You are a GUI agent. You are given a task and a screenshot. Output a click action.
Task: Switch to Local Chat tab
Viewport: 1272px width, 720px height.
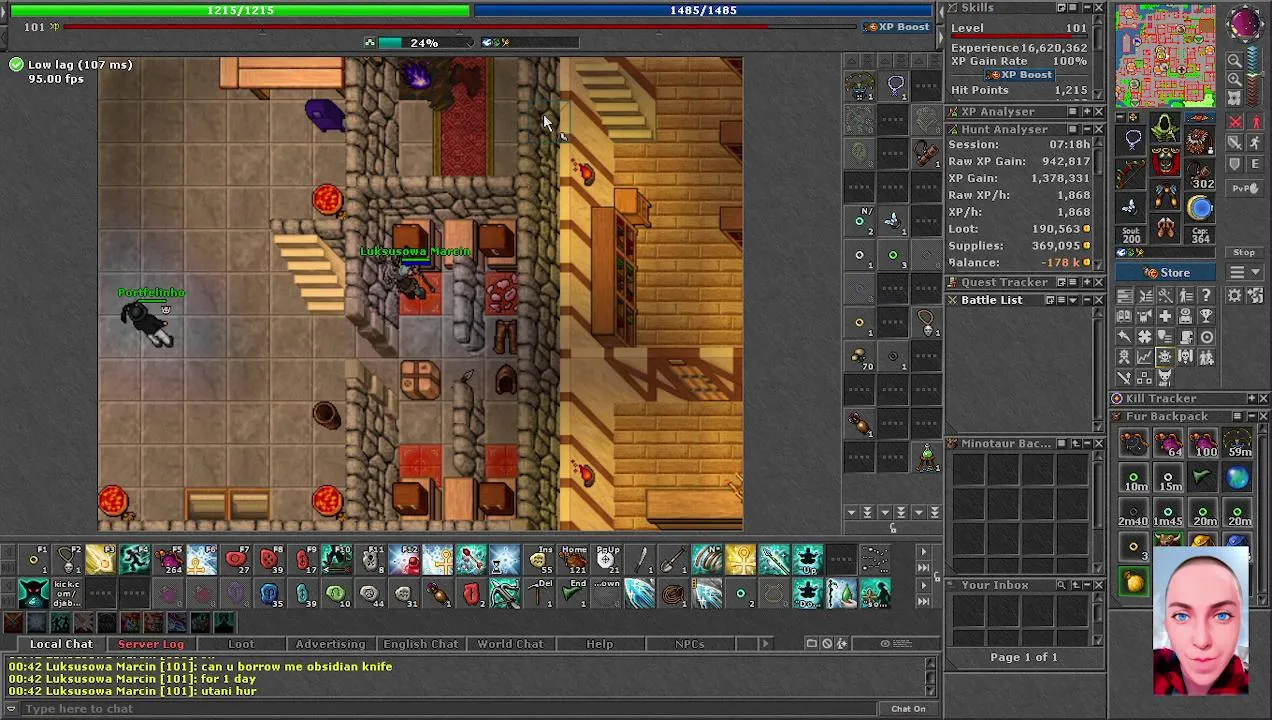click(x=60, y=644)
